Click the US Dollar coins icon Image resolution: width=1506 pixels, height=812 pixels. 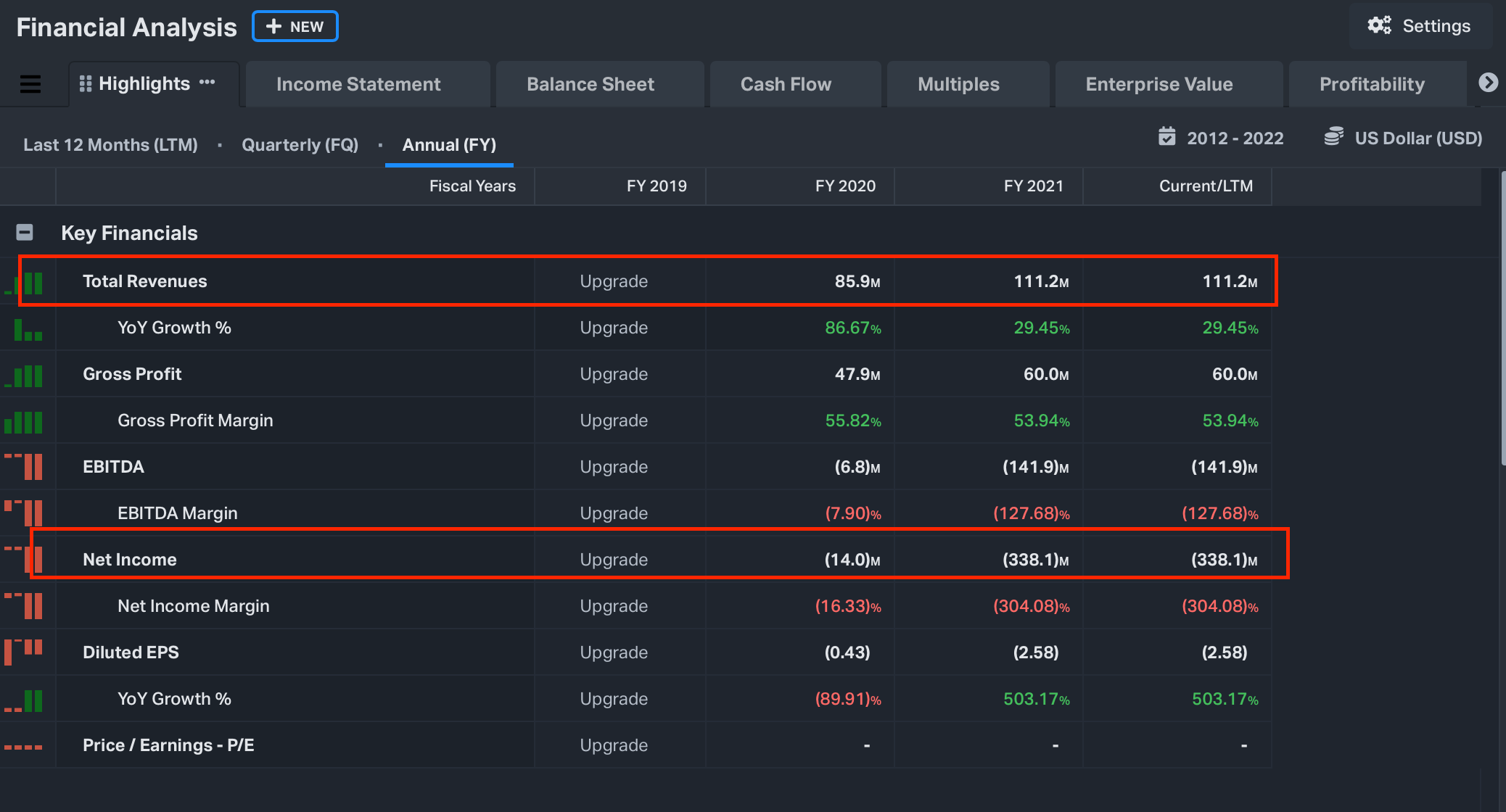coord(1333,137)
